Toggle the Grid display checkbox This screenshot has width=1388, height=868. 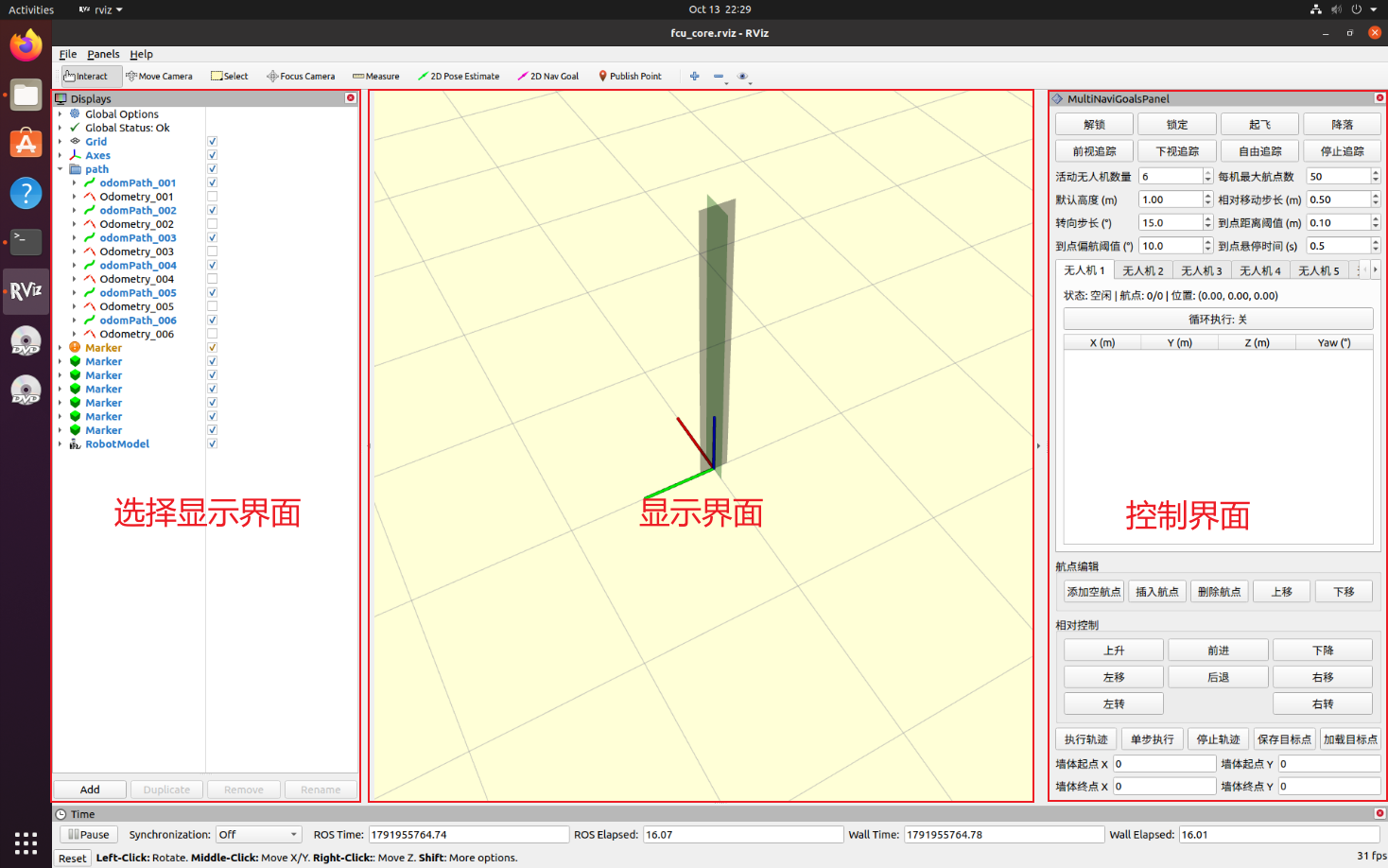212,142
